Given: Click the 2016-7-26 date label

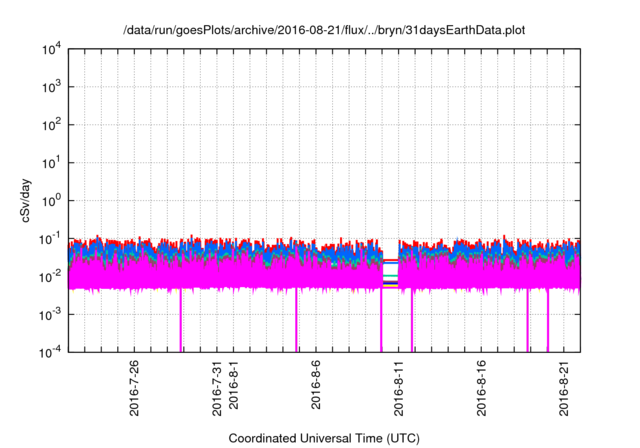Looking at the screenshot, I should (x=134, y=388).
